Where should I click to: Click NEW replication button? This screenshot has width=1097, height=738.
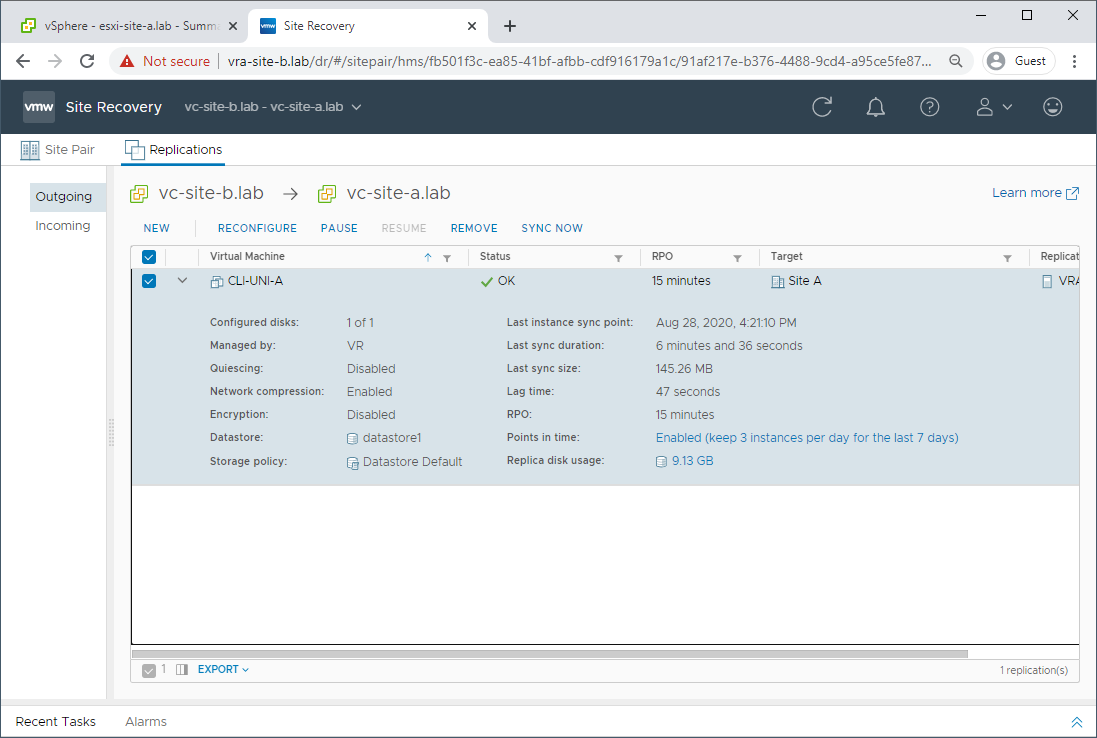point(157,228)
